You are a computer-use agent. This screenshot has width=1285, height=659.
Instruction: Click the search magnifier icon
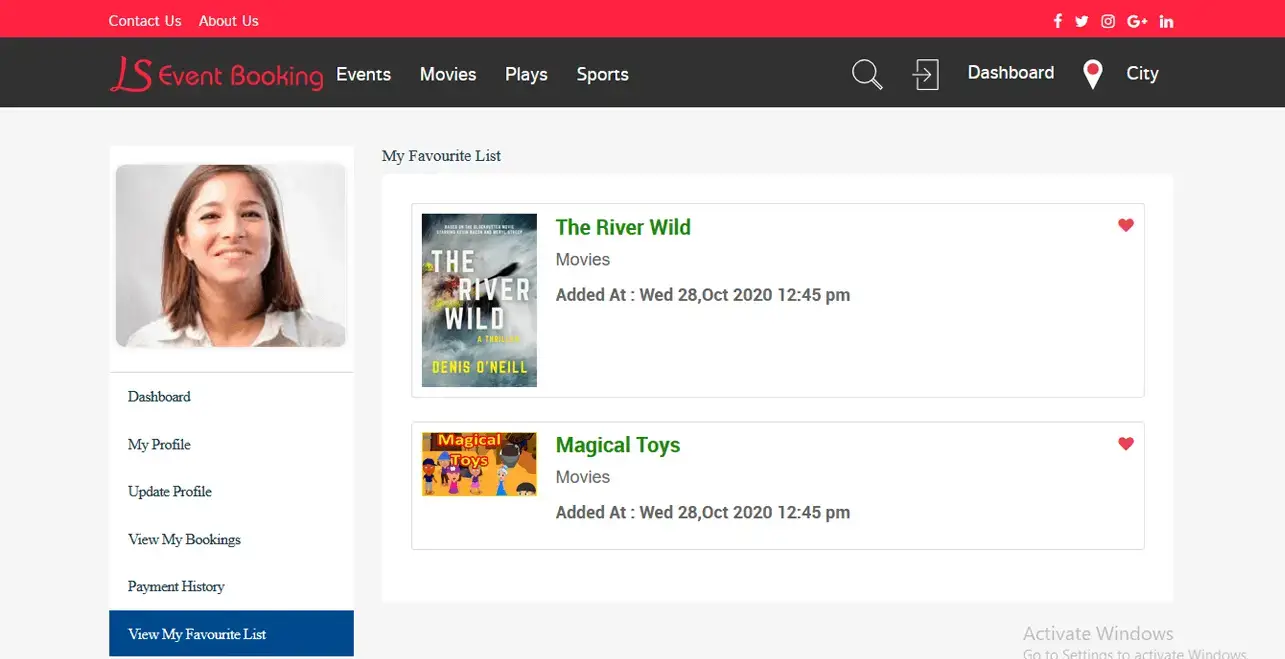click(x=867, y=74)
